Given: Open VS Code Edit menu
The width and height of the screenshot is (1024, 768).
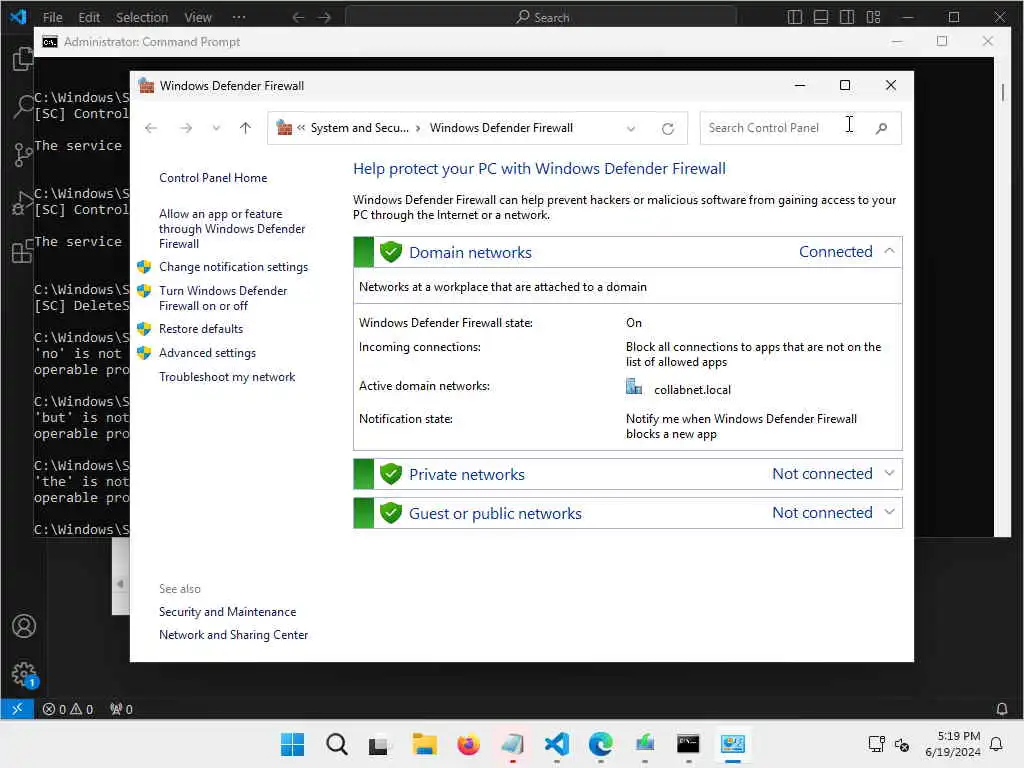Looking at the screenshot, I should coord(89,17).
